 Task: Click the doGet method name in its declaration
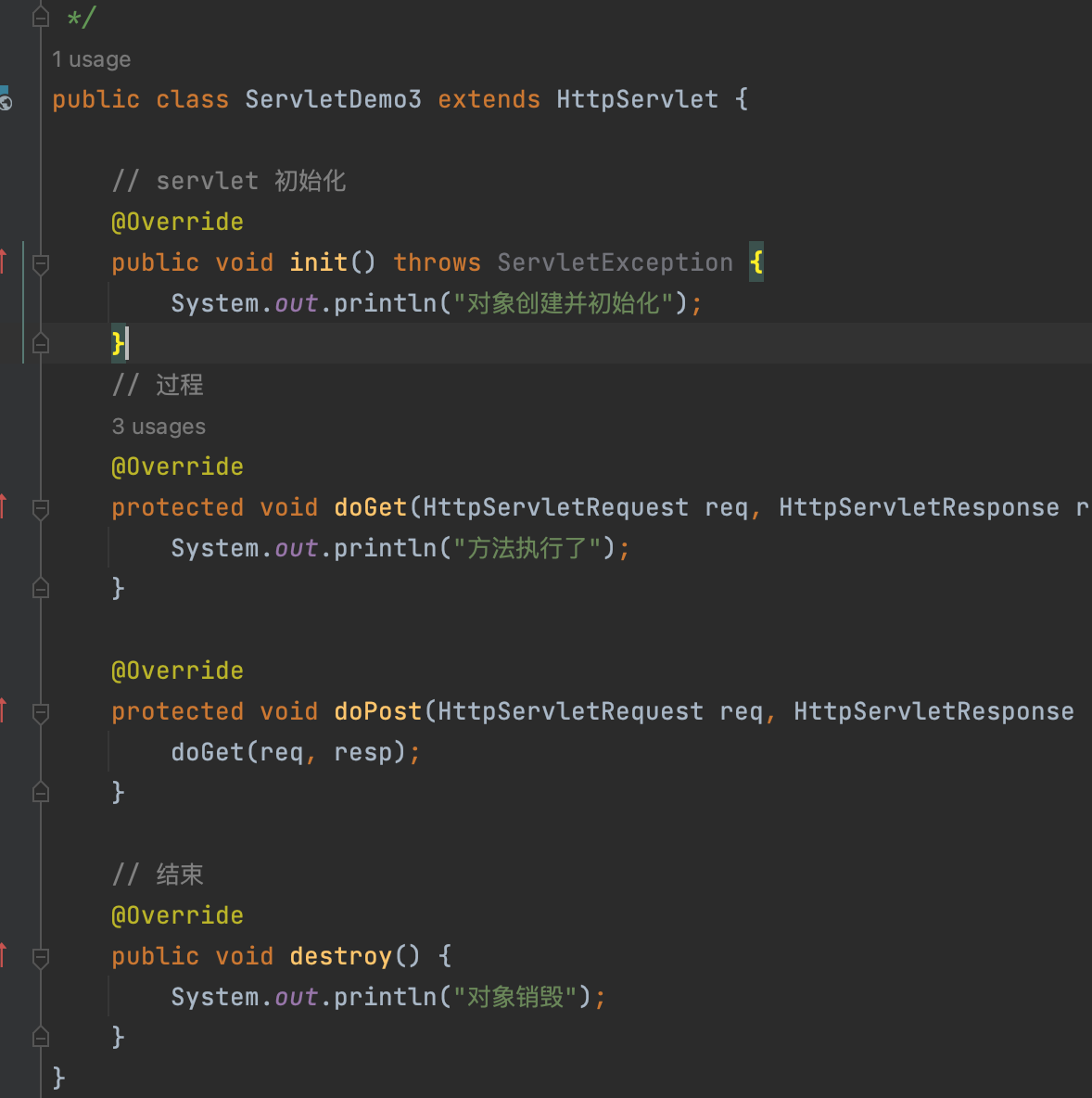click(370, 507)
